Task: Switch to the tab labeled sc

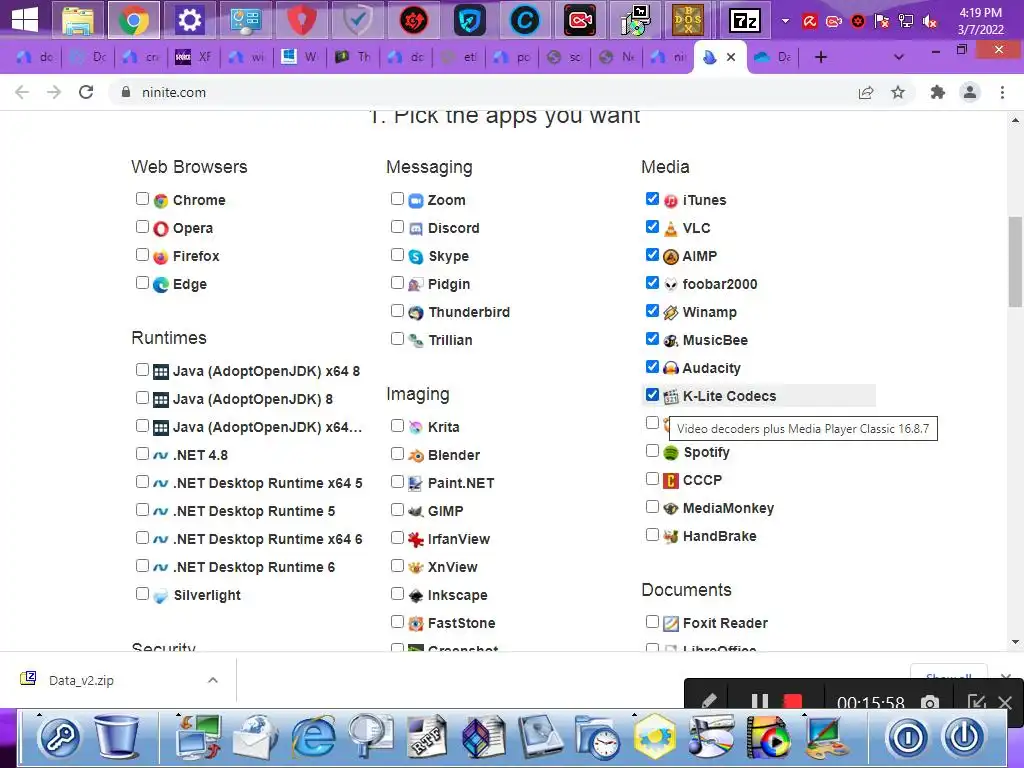Action: pos(565,57)
